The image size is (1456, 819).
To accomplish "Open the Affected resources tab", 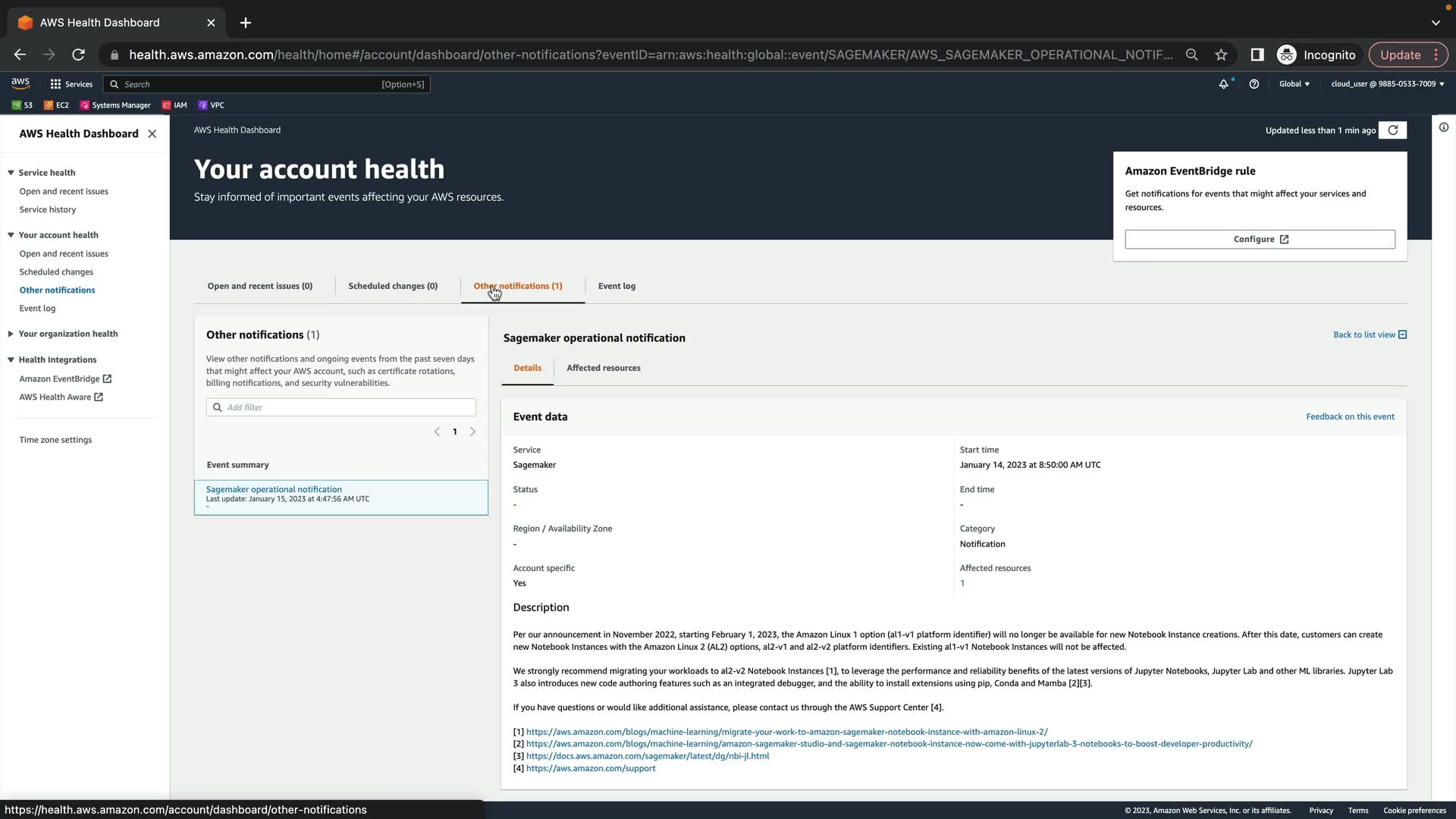I will (x=603, y=368).
